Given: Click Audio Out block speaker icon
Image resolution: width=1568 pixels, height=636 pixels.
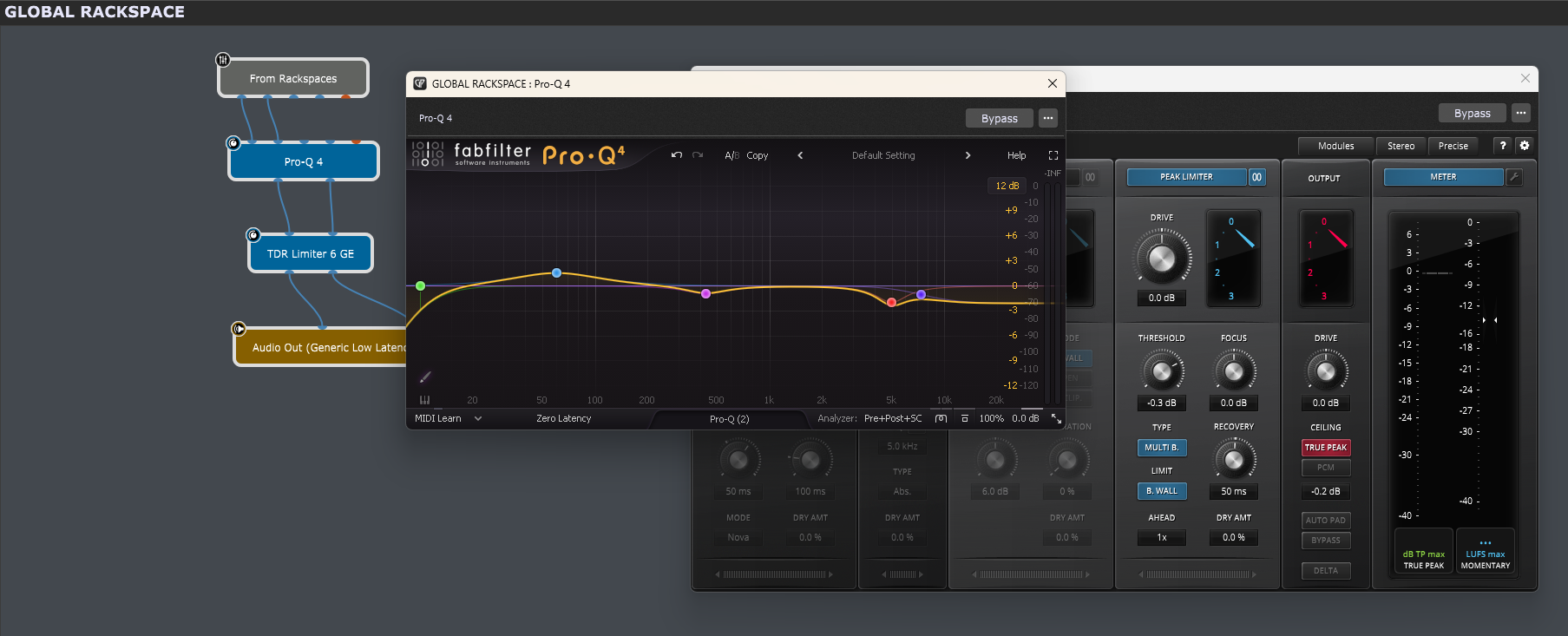Looking at the screenshot, I should click(x=239, y=329).
